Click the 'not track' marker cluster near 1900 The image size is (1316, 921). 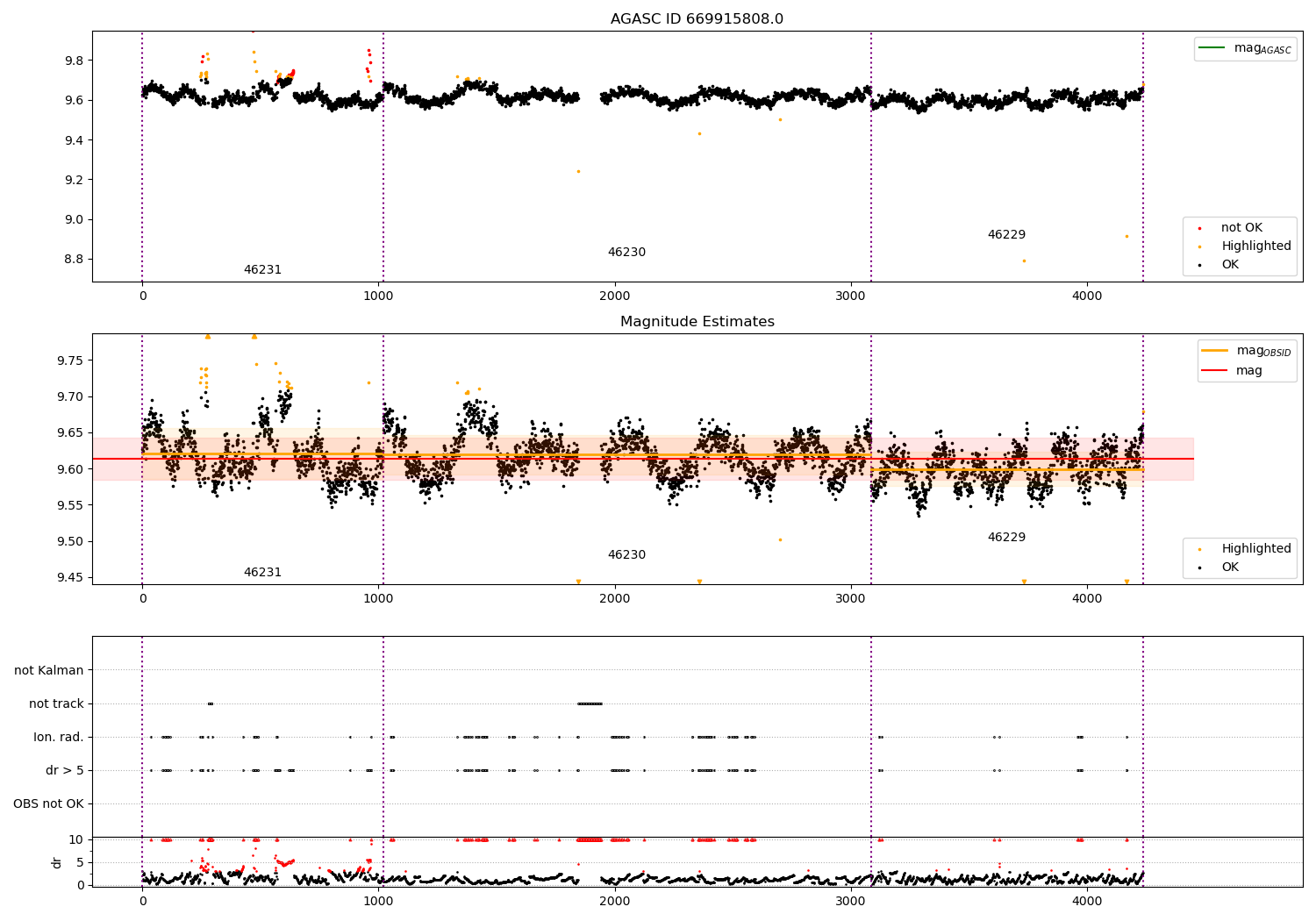point(590,703)
